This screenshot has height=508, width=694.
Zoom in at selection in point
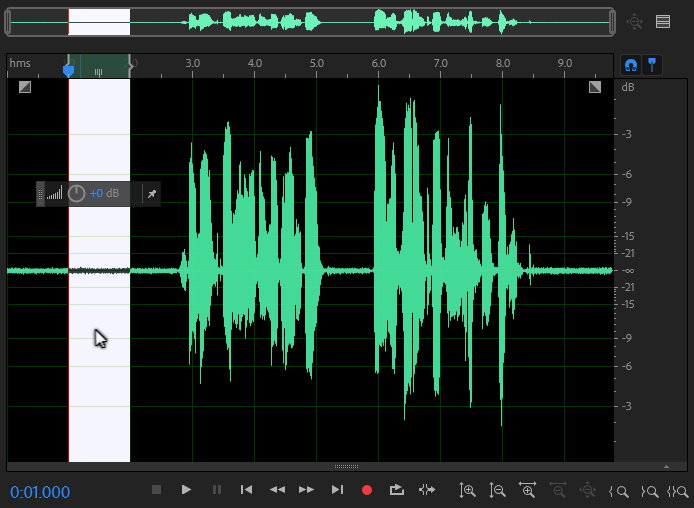coord(619,491)
